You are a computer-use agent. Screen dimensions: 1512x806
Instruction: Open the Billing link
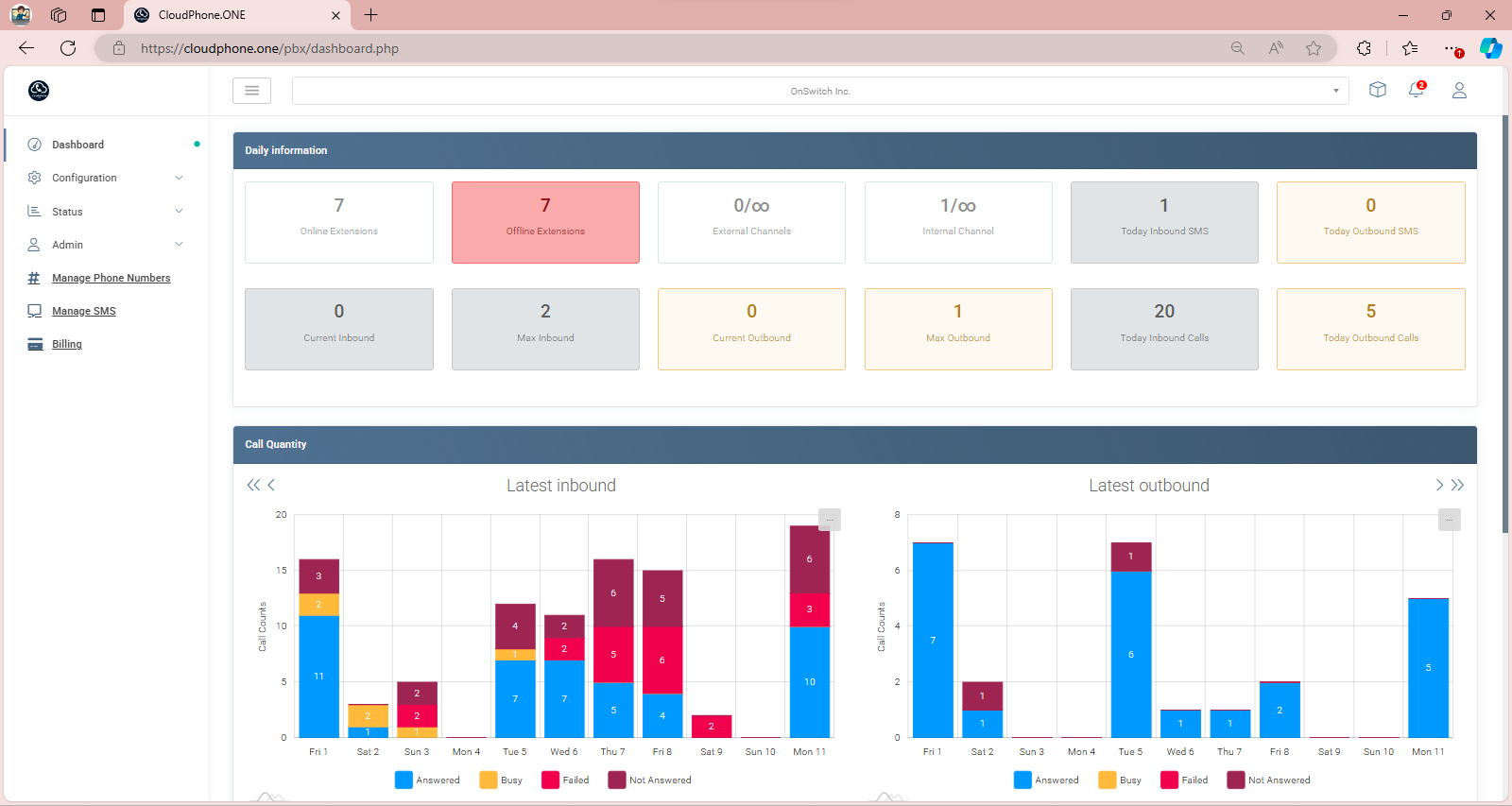[66, 344]
